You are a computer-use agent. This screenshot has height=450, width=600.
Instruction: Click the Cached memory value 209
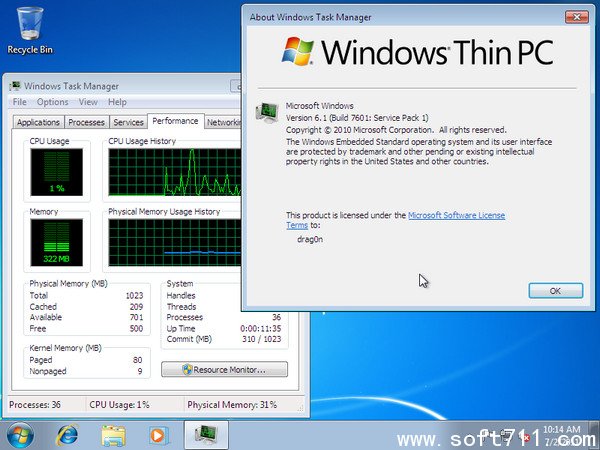(x=136, y=307)
